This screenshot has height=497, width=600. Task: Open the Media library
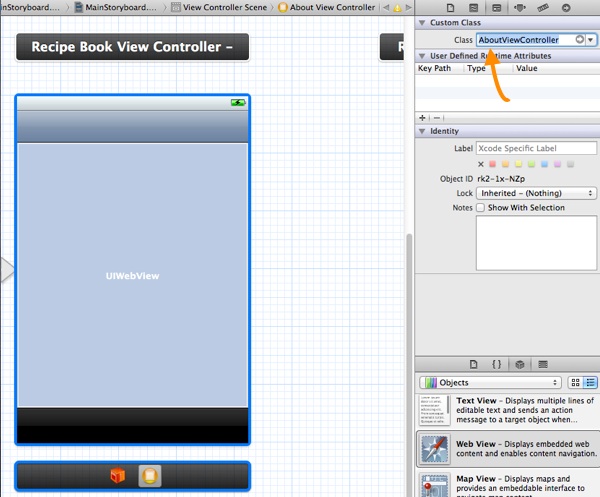542,364
